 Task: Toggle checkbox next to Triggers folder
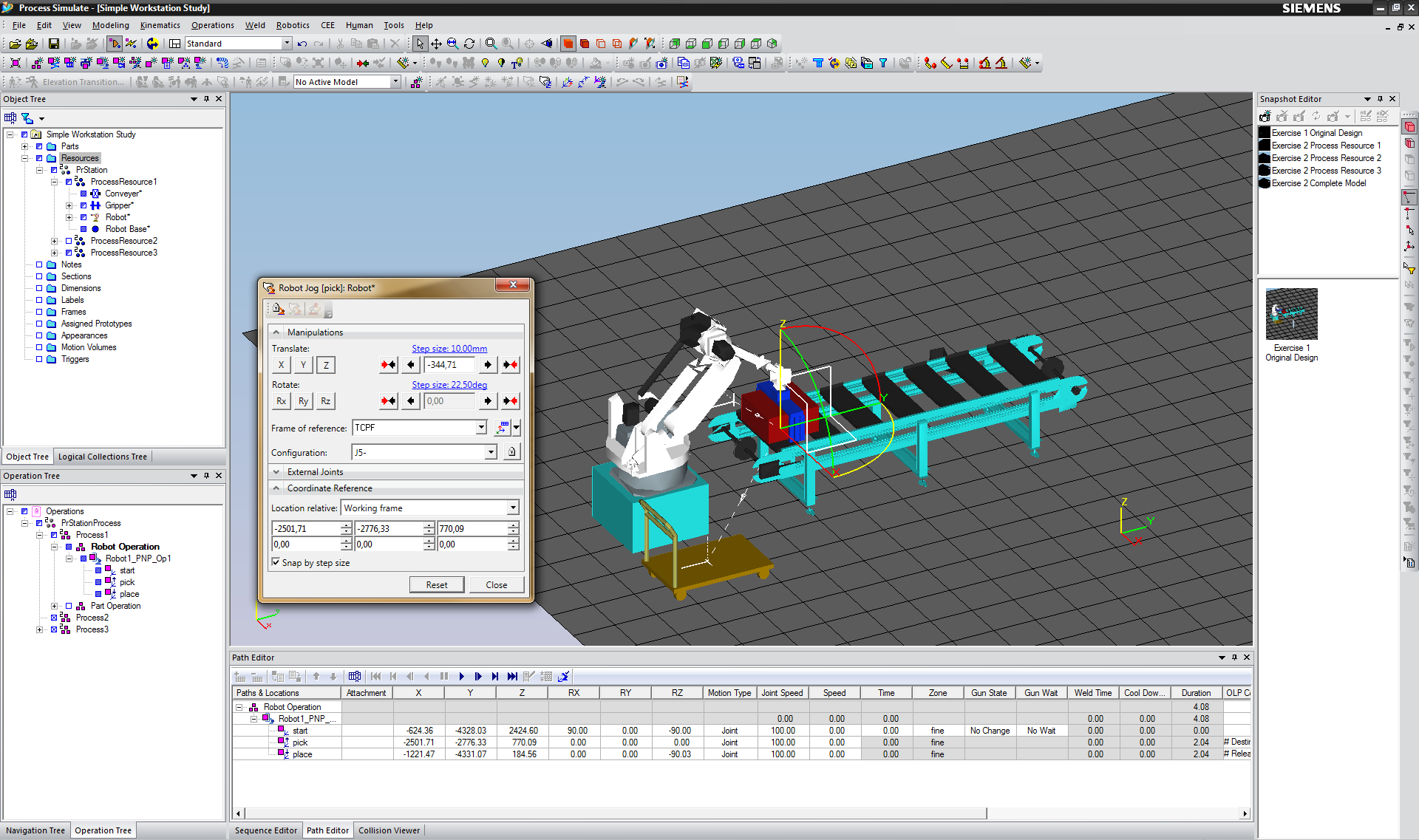(39, 359)
